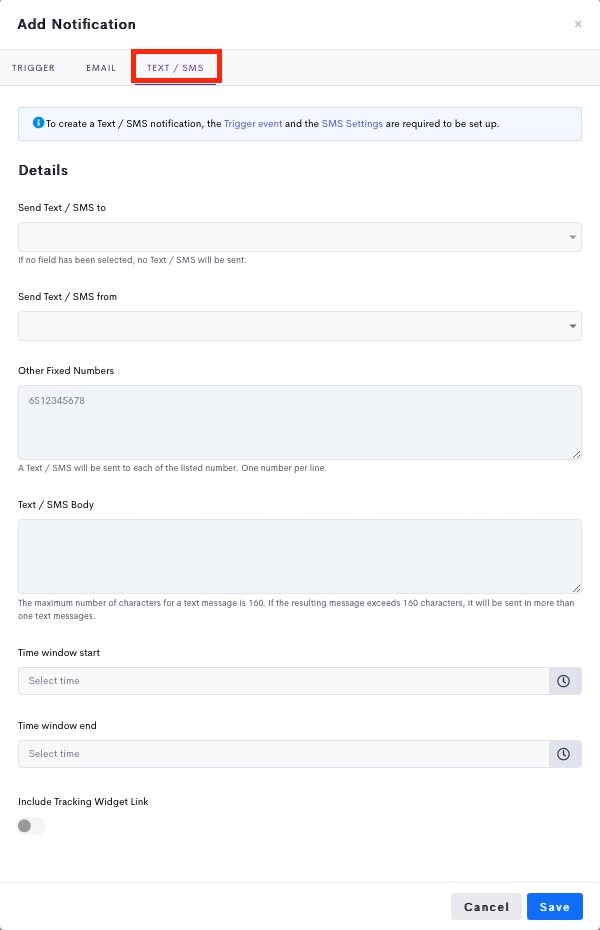Save the notification
Viewport: 600px width, 930px height.
click(554, 907)
